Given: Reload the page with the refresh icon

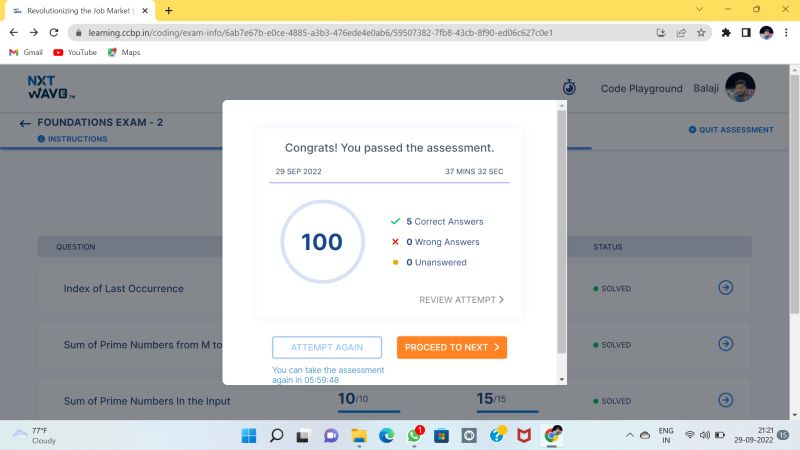Looking at the screenshot, I should pos(52,32).
